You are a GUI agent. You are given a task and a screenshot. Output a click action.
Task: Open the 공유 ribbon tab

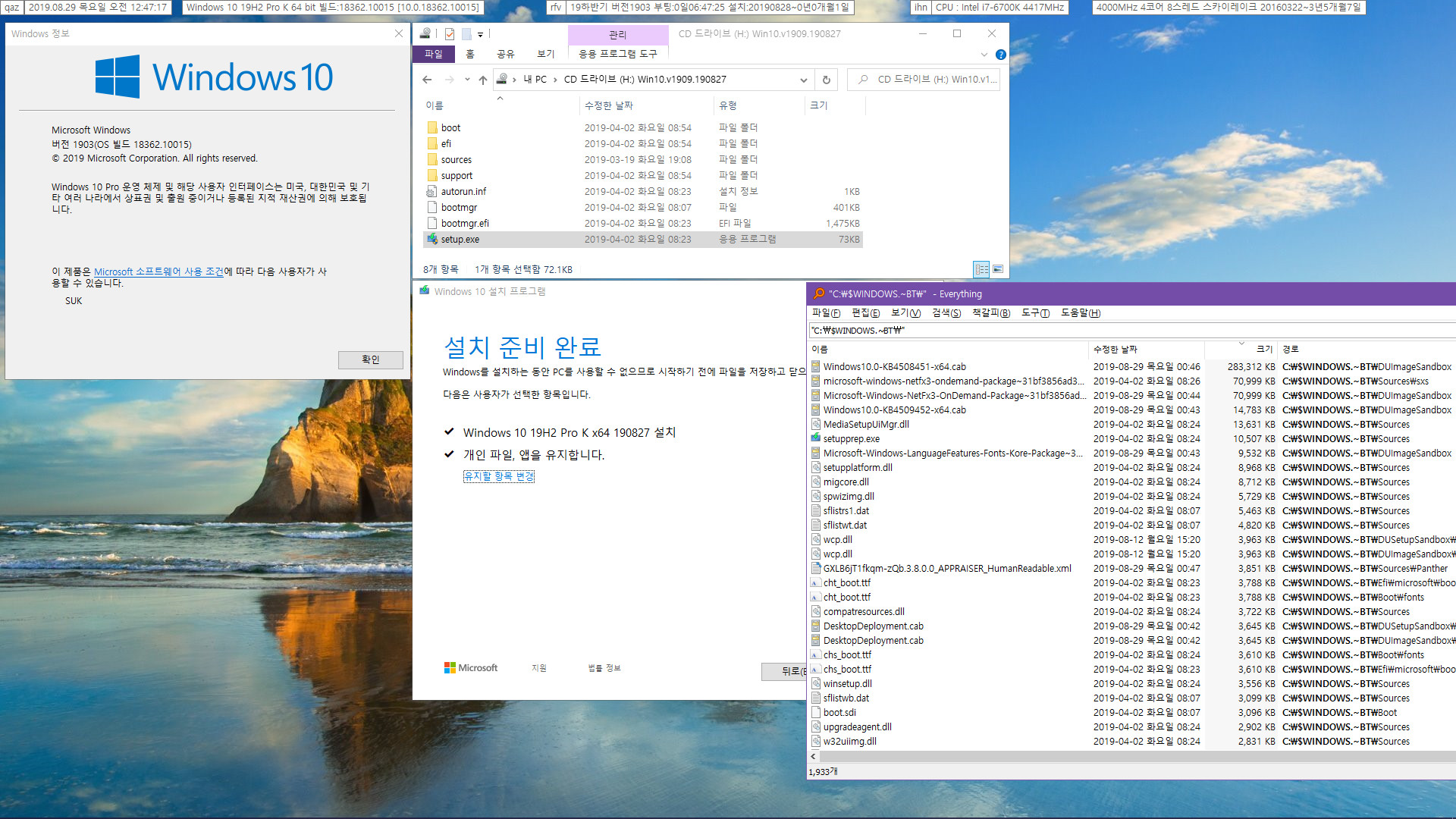tap(506, 54)
